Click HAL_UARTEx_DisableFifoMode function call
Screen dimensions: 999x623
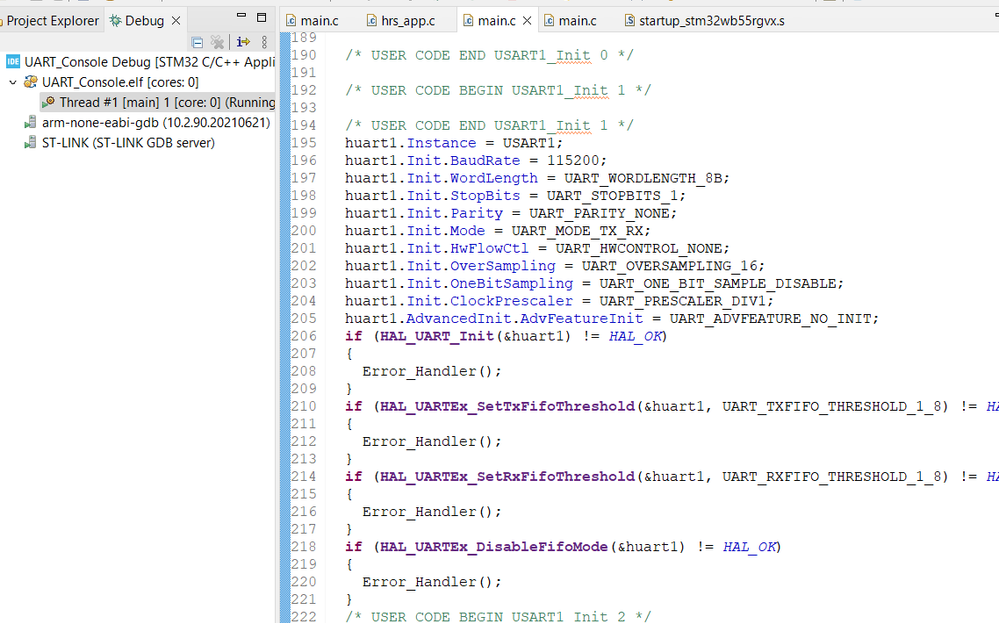pos(494,547)
